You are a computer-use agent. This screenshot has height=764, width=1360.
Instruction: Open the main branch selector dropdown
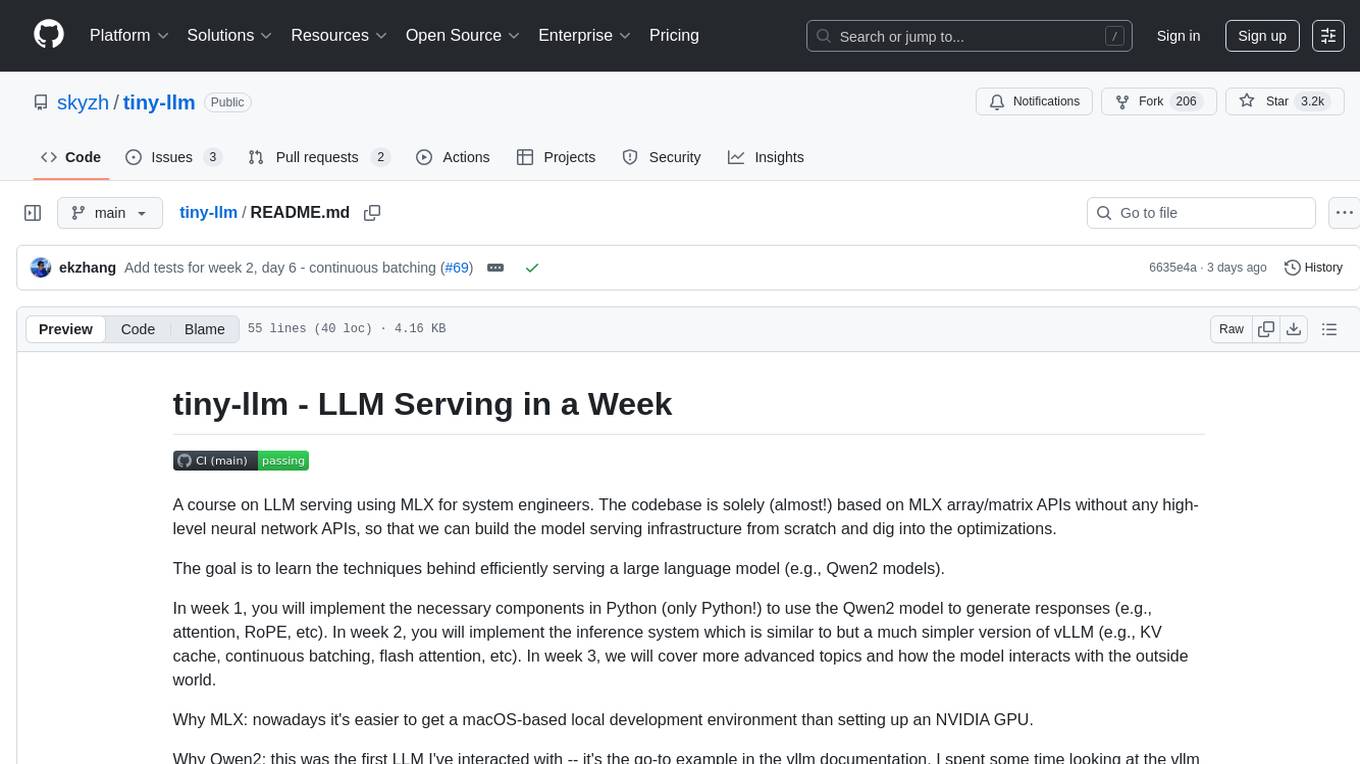(x=109, y=213)
